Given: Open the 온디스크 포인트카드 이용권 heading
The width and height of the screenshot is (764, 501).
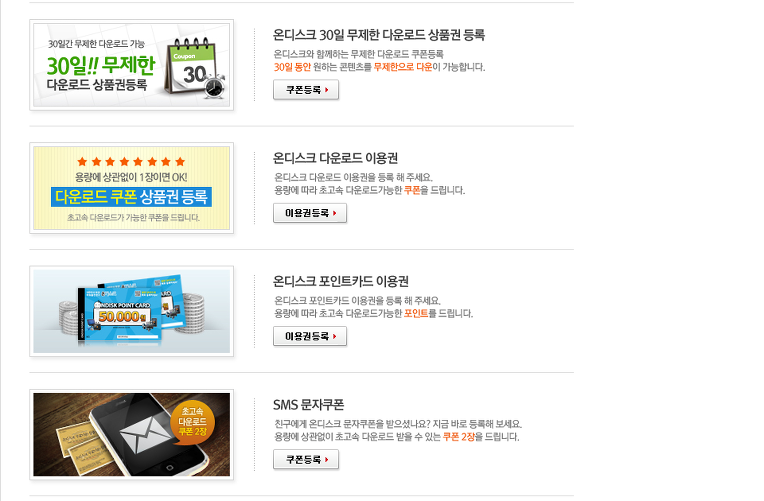Looking at the screenshot, I should [x=341, y=281].
